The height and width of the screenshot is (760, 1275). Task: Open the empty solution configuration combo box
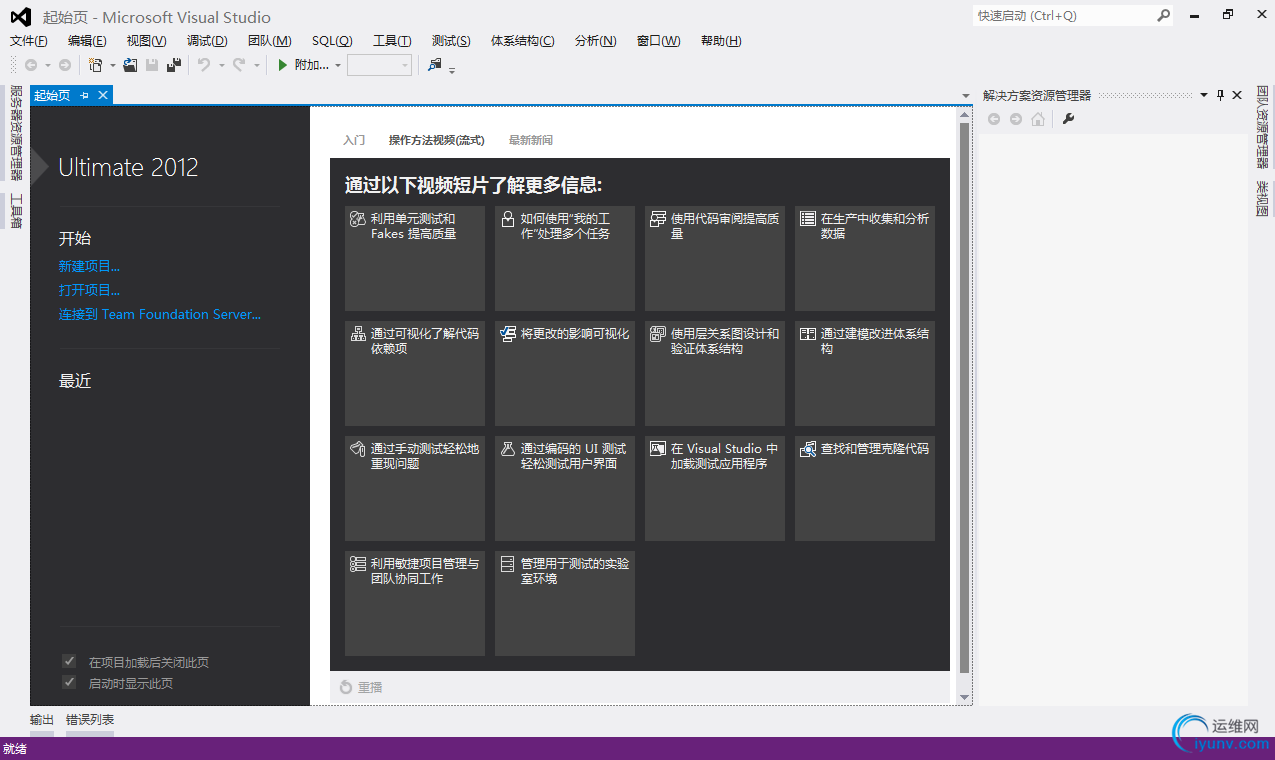point(380,65)
